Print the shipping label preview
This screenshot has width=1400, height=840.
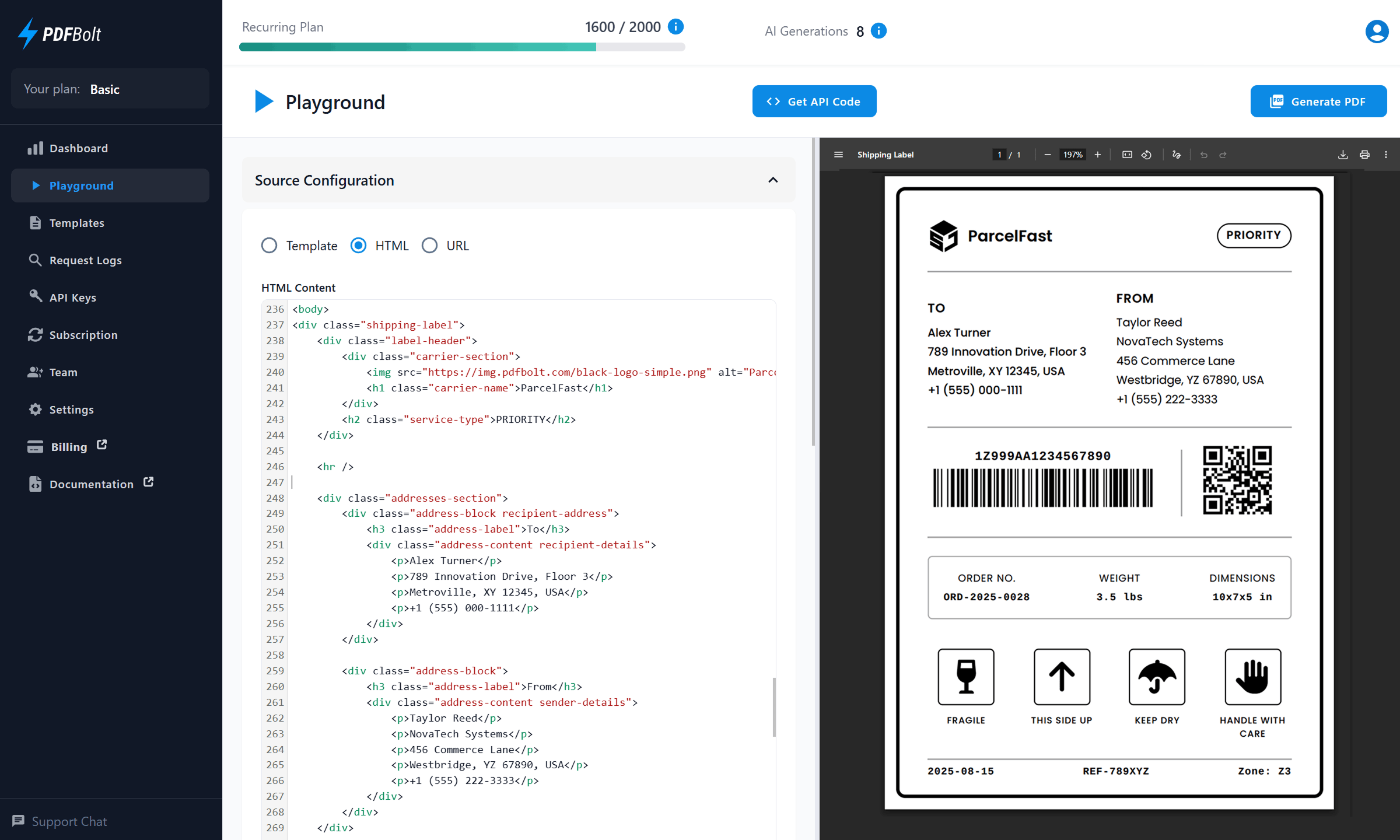1364,155
